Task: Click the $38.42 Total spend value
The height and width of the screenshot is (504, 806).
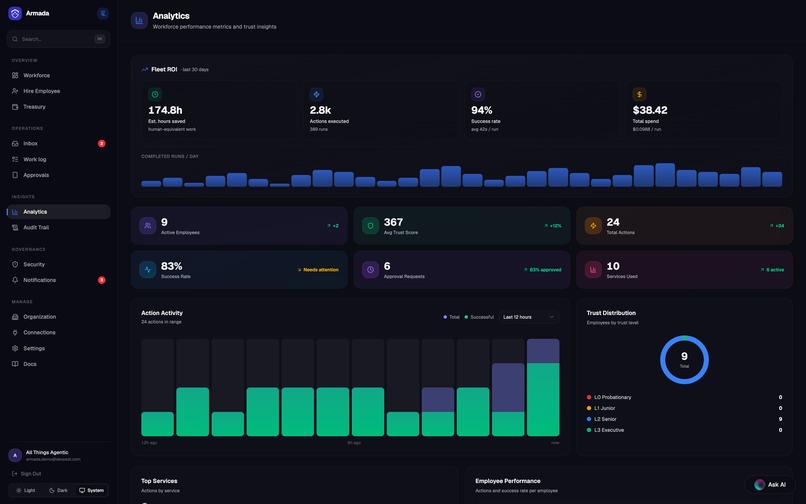Action: [x=650, y=110]
